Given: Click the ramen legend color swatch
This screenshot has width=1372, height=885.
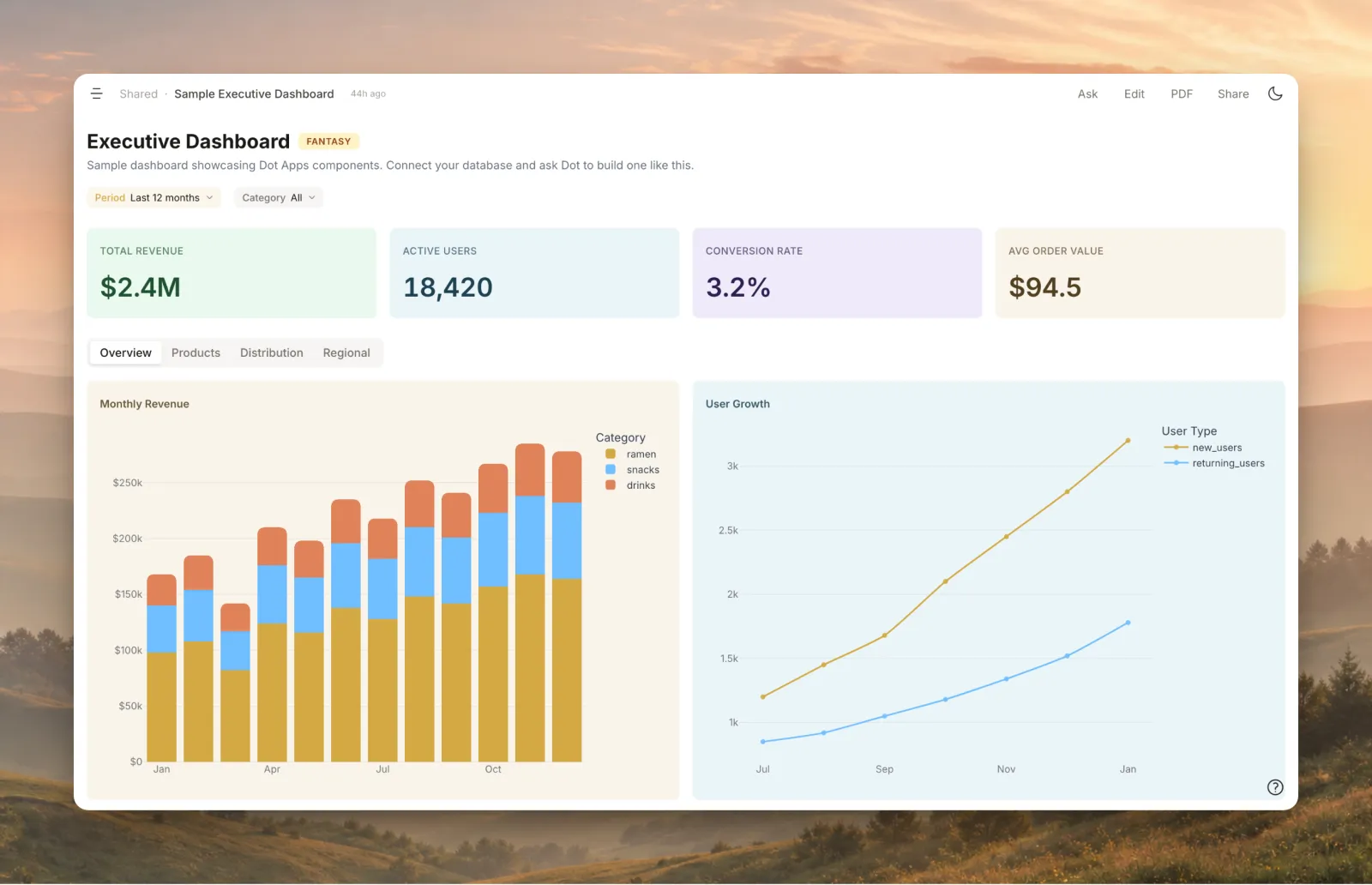Looking at the screenshot, I should pyautogui.click(x=611, y=454).
